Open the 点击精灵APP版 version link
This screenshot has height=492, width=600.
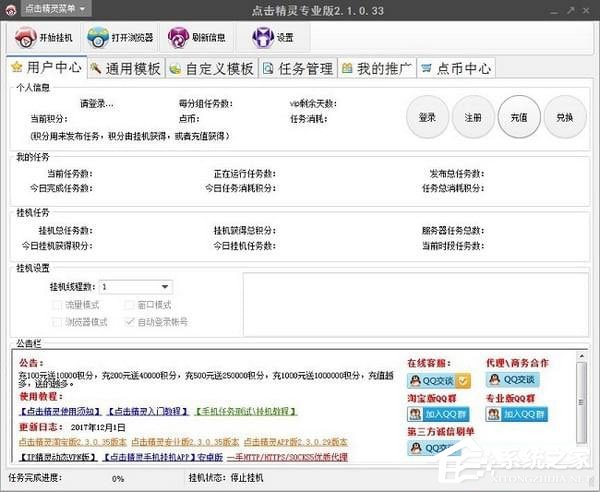(x=296, y=442)
